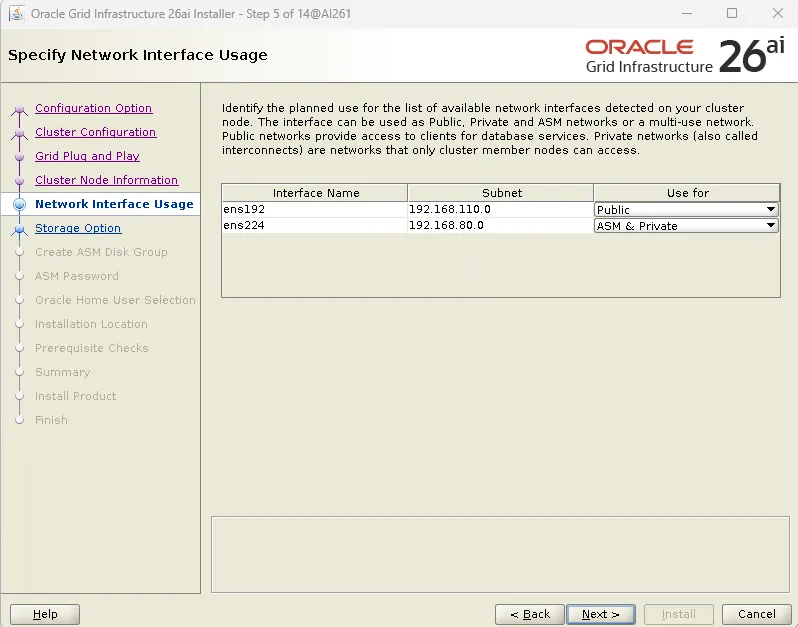Jump to Storage Option step
Viewport: 798px width, 627px height.
78,228
